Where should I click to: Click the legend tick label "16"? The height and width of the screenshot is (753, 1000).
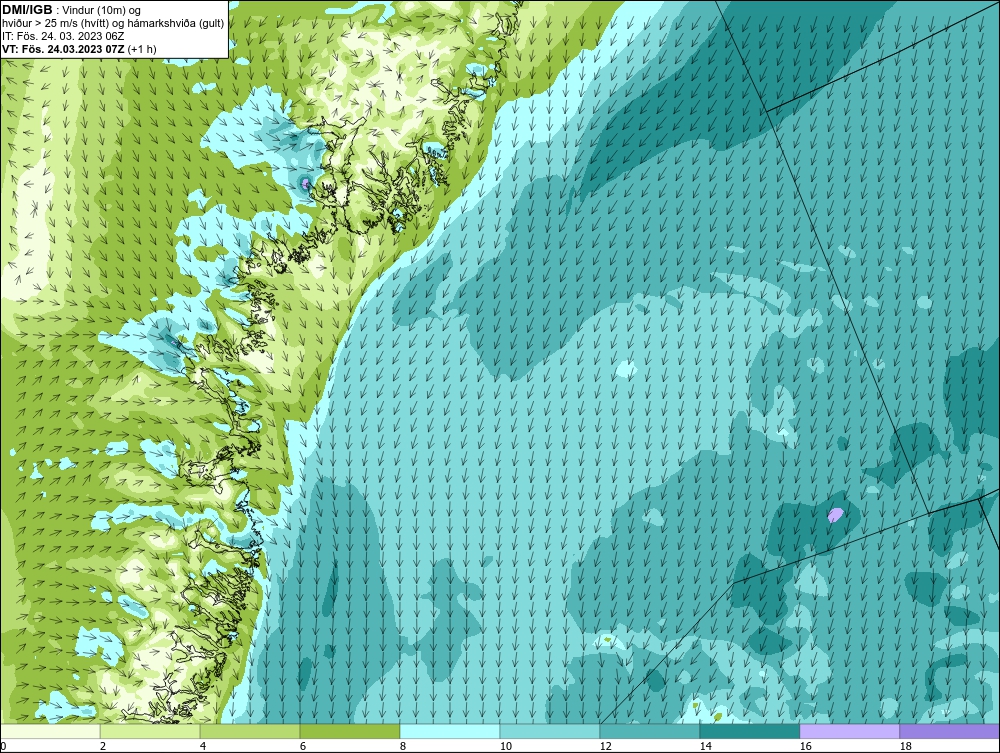(x=805, y=746)
